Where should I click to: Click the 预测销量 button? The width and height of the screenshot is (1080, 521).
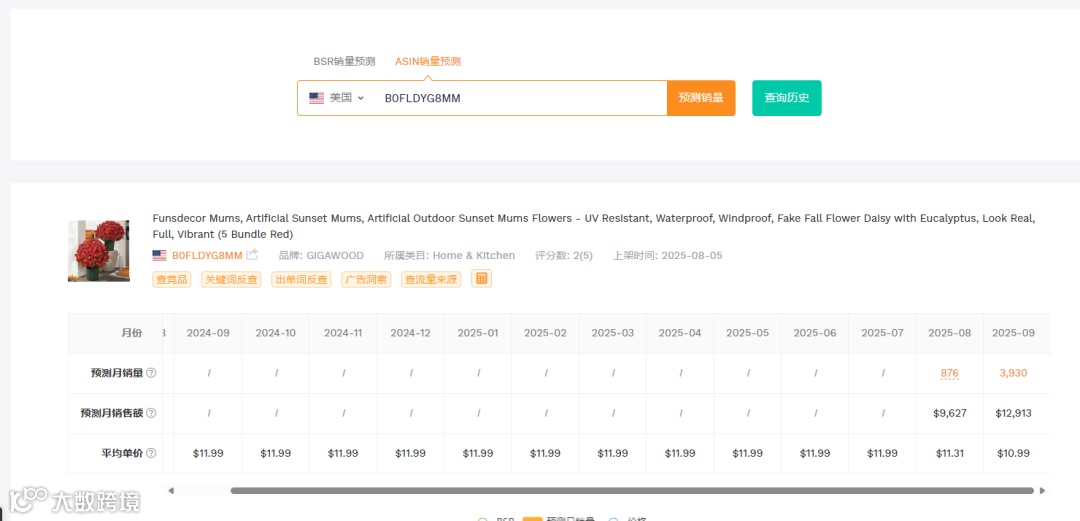coord(701,98)
